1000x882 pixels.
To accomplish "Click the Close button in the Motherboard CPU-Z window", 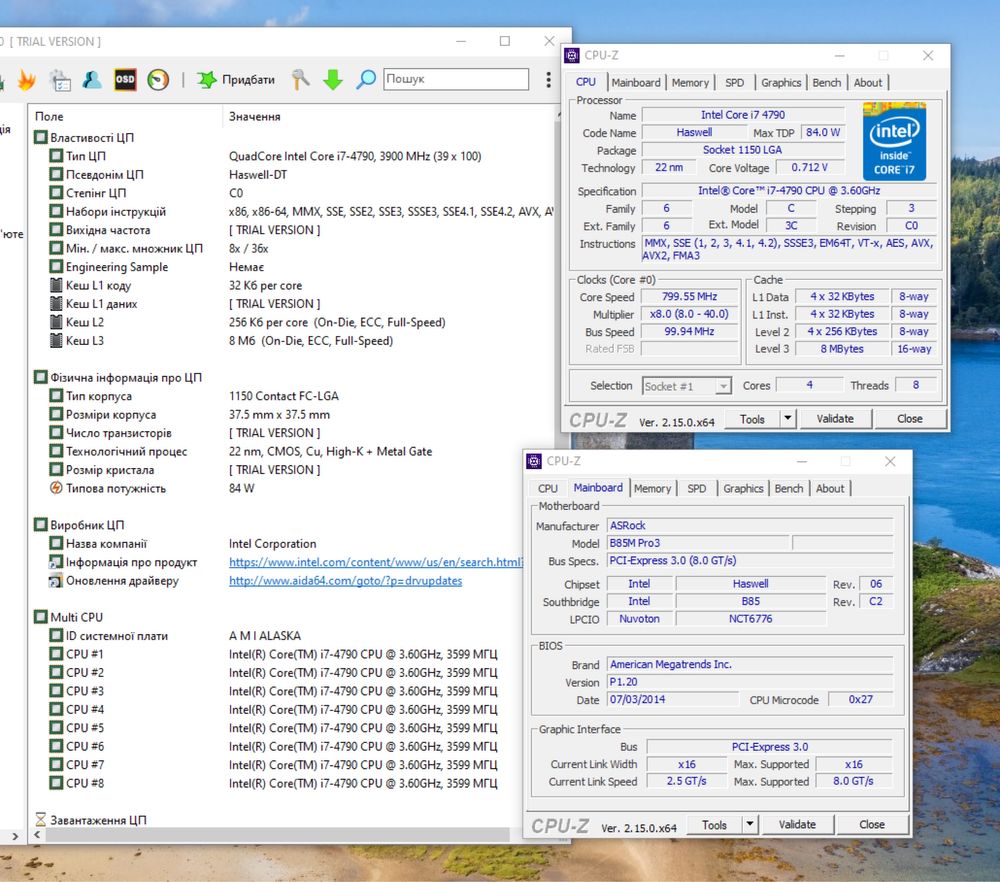I will click(x=872, y=824).
